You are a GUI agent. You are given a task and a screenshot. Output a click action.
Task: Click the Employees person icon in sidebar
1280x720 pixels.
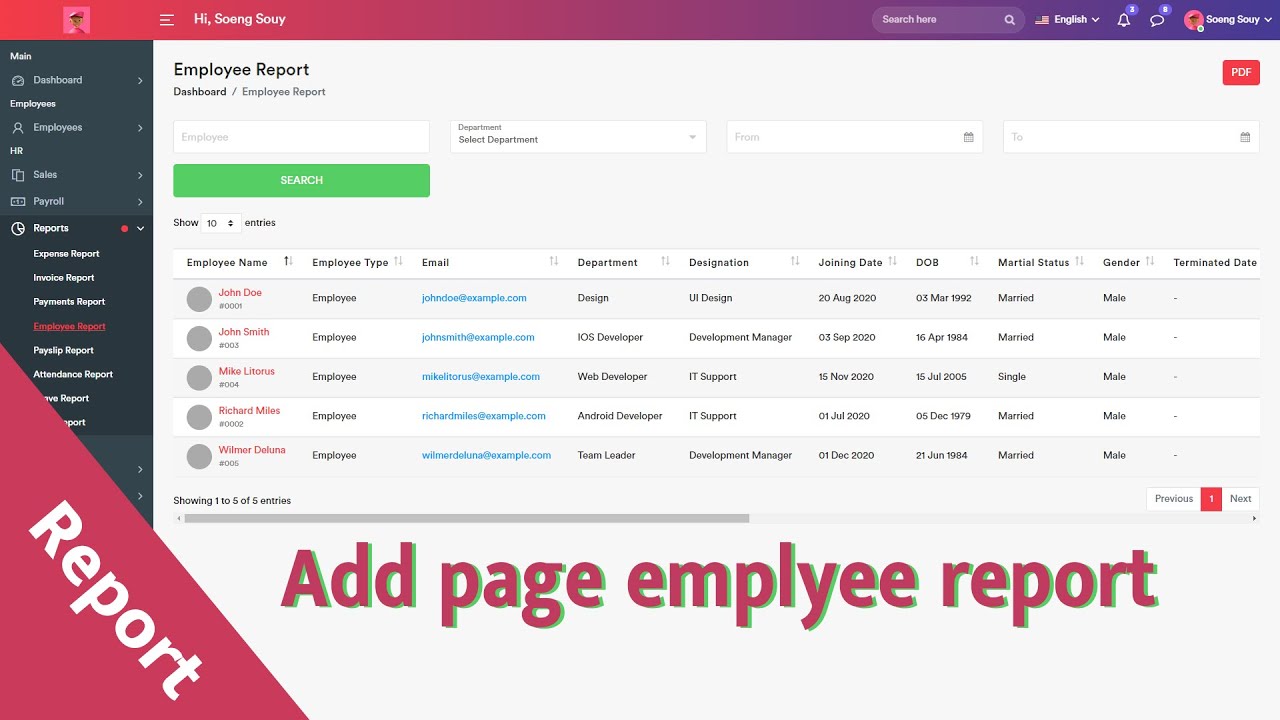coord(18,128)
